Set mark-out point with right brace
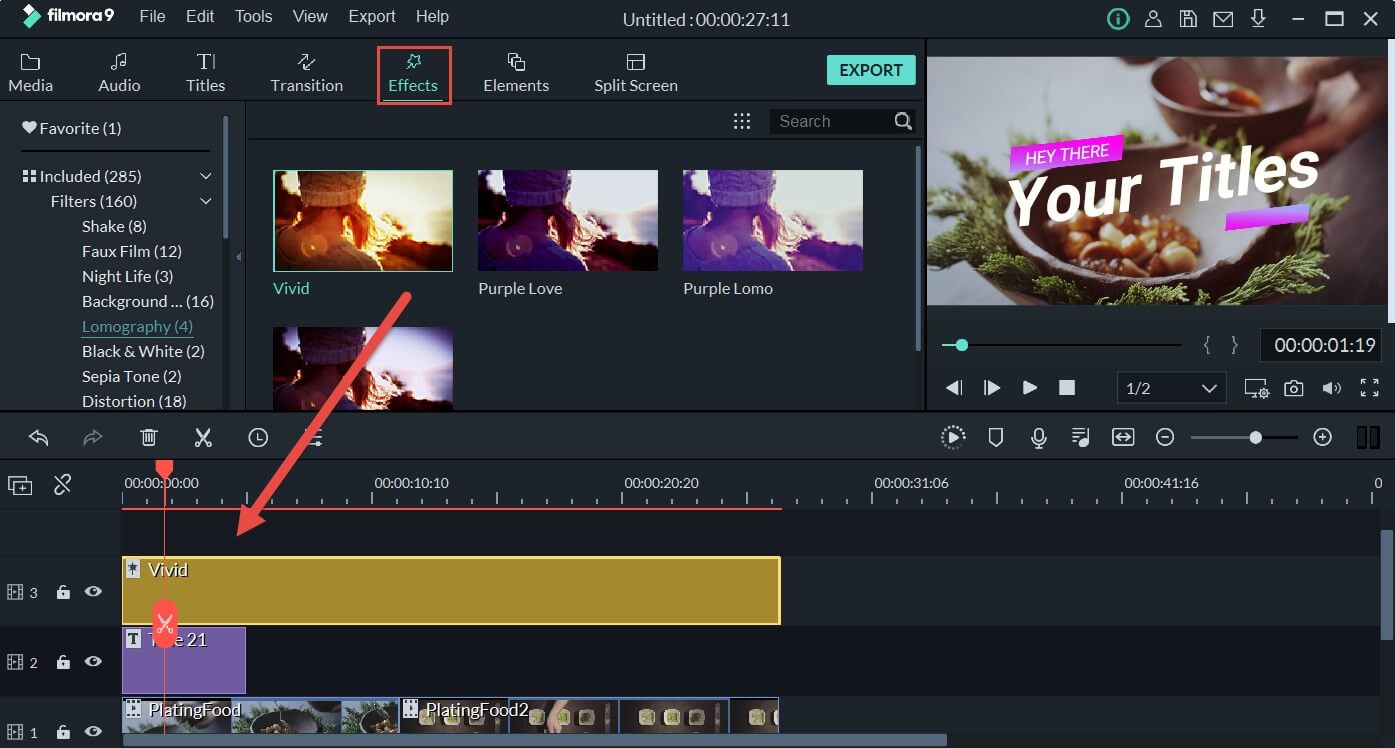 tap(1235, 345)
